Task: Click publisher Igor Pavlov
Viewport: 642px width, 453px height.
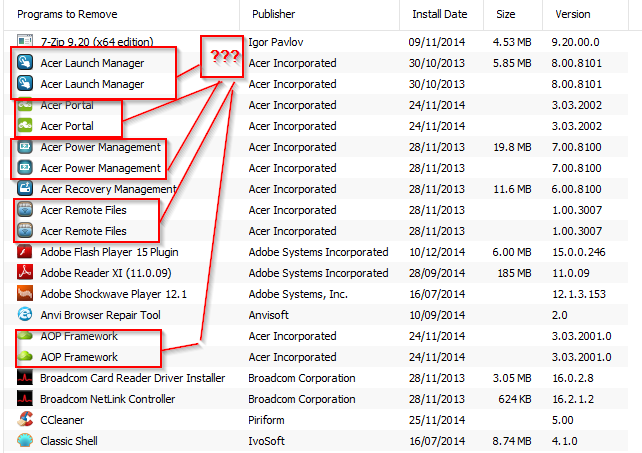Action: pos(276,42)
